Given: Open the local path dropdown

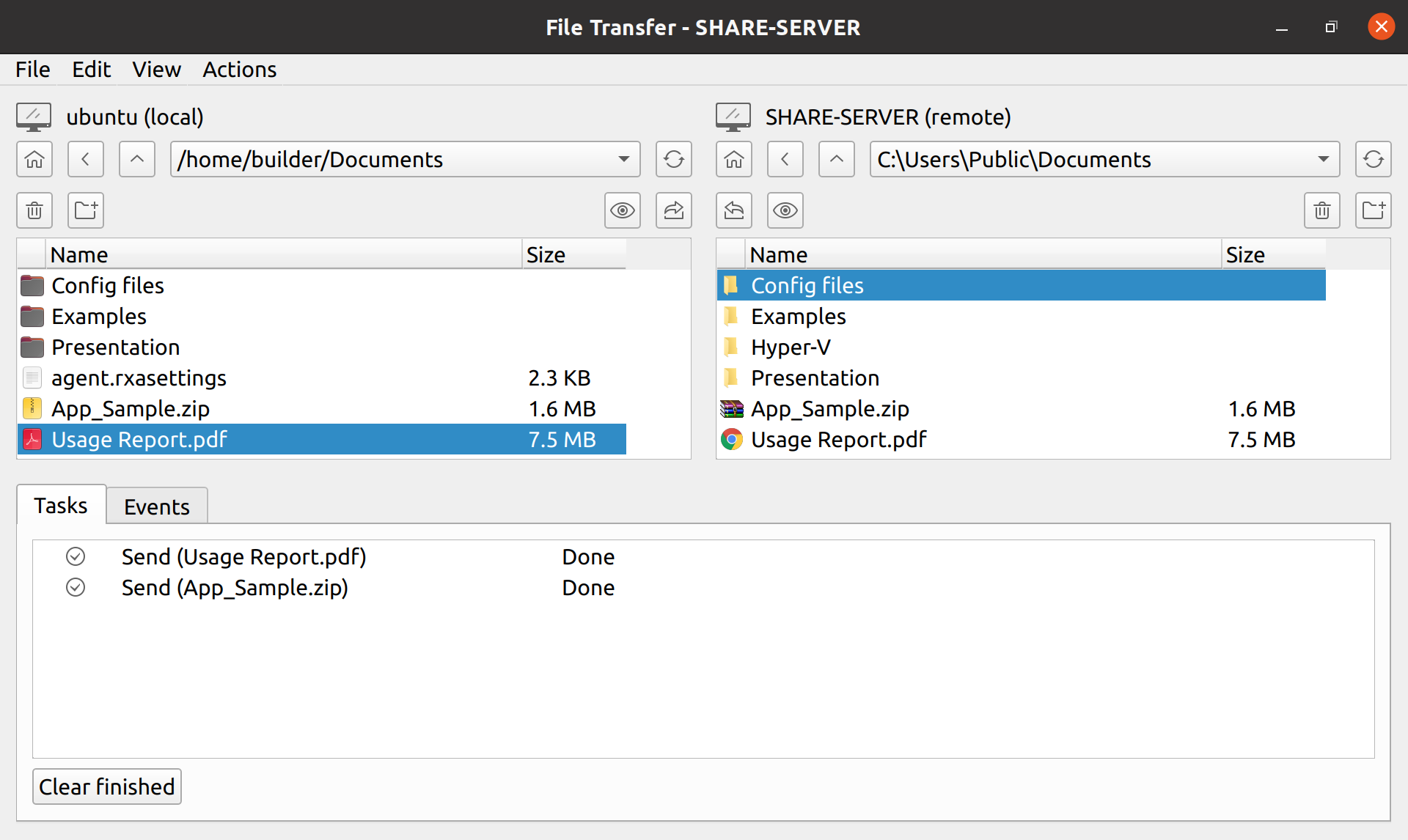Looking at the screenshot, I should pos(624,159).
